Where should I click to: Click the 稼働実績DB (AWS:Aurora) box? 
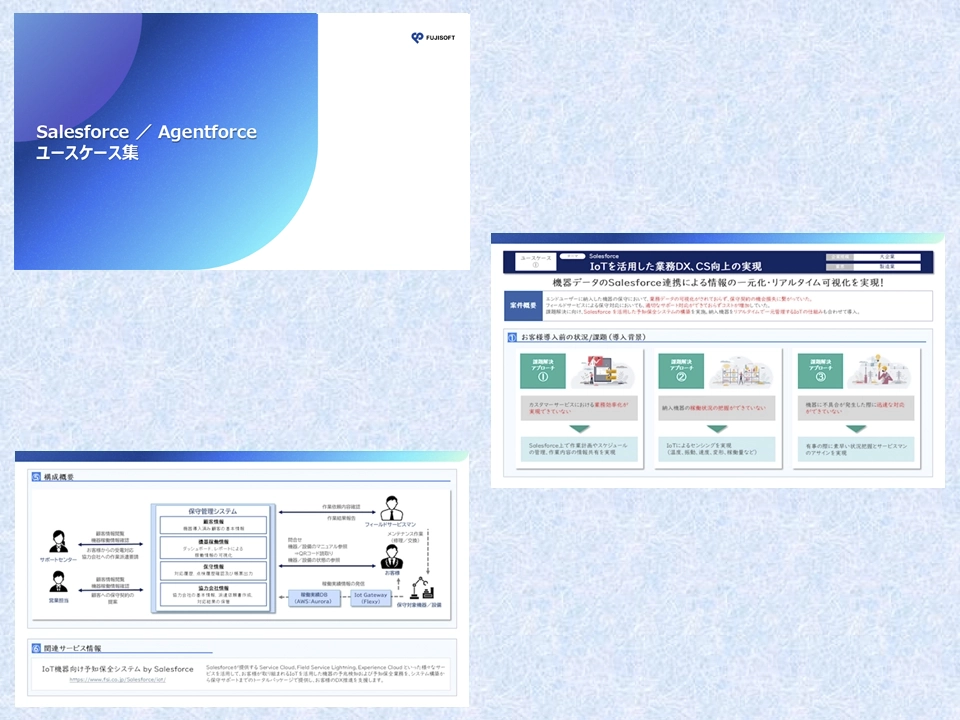[x=315, y=597]
